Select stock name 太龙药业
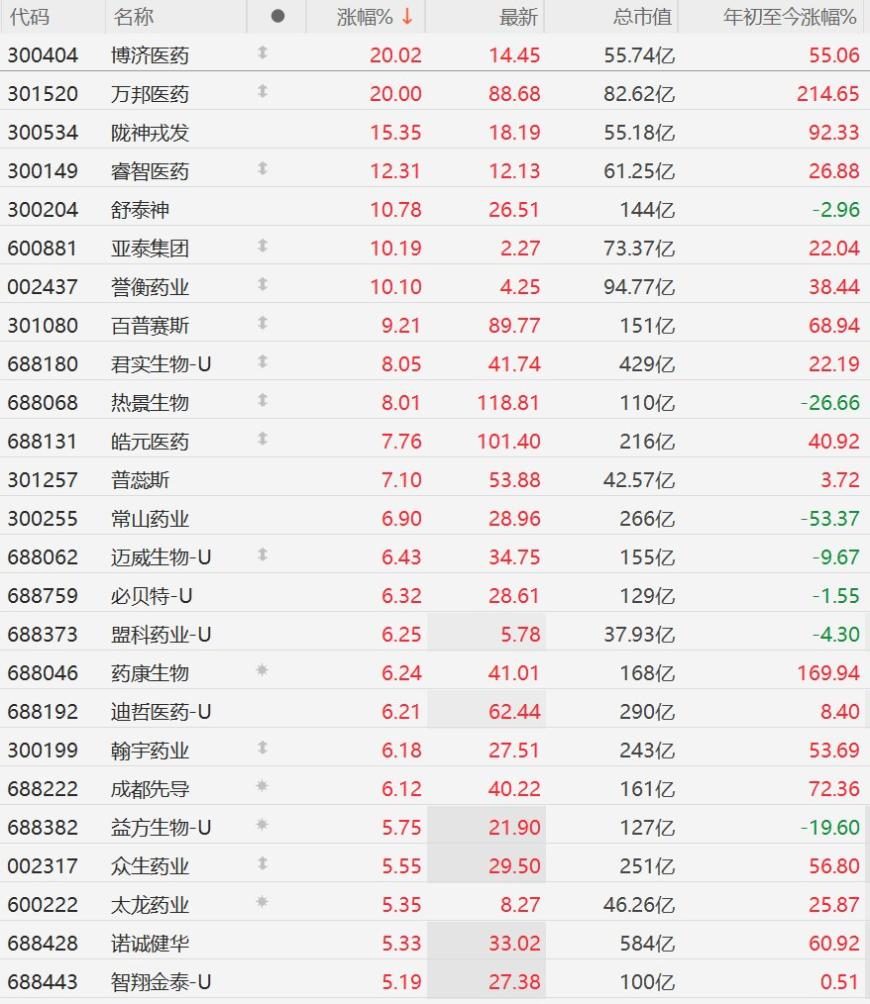Viewport: 870px width, 1004px height. pos(150,905)
